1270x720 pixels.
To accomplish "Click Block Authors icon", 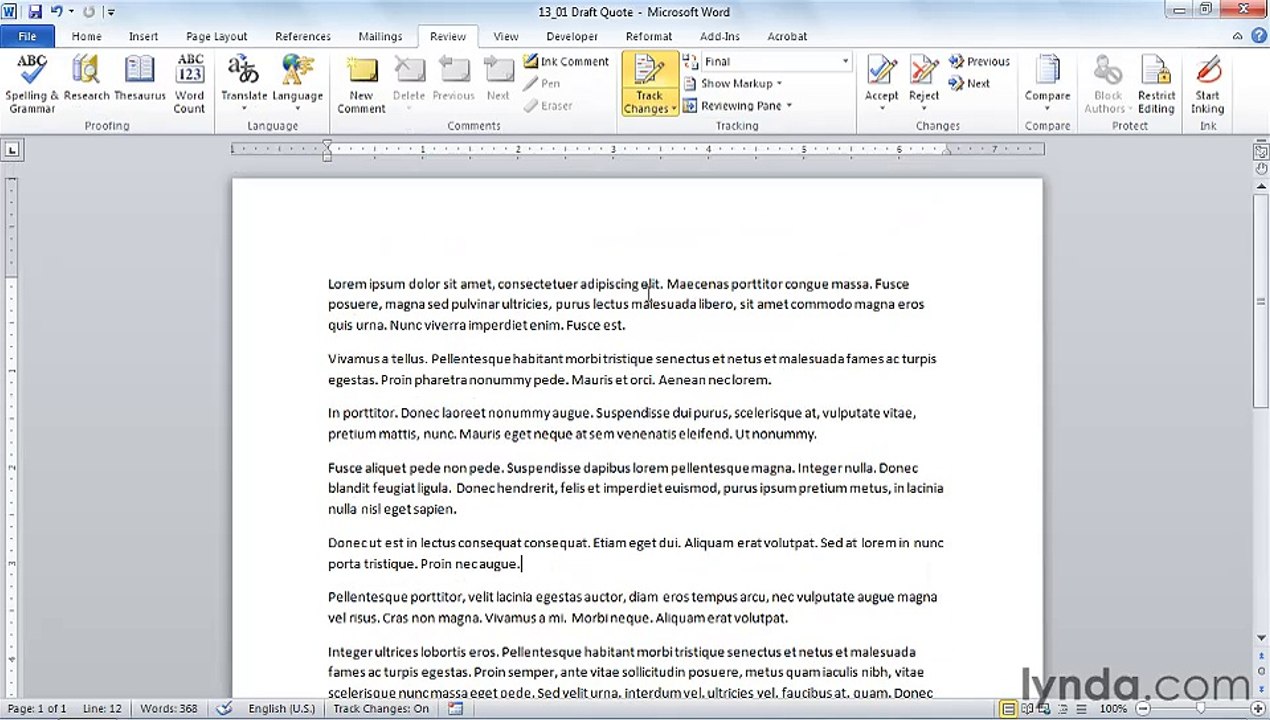I will coord(1108,72).
